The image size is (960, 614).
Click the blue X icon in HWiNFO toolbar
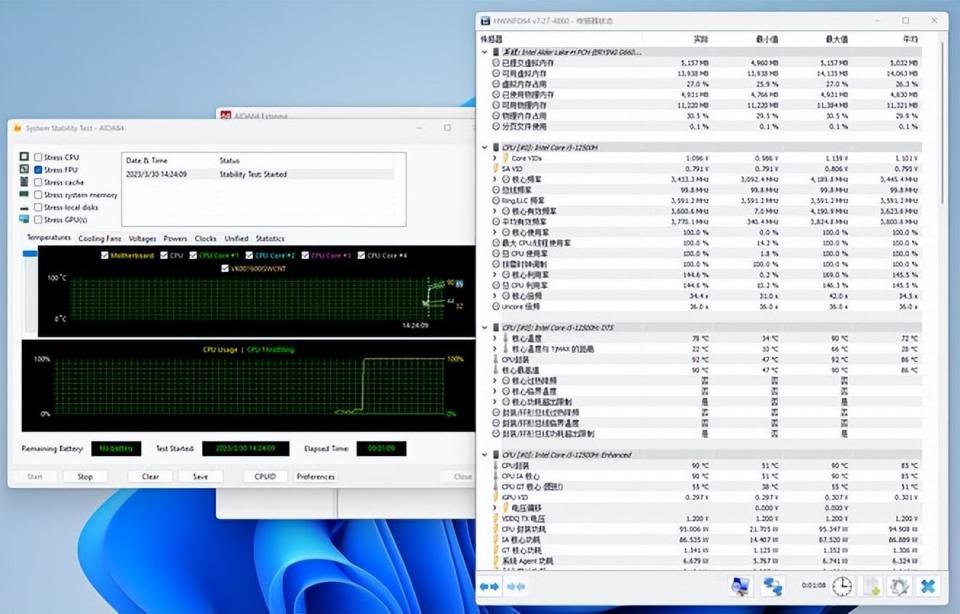point(928,586)
